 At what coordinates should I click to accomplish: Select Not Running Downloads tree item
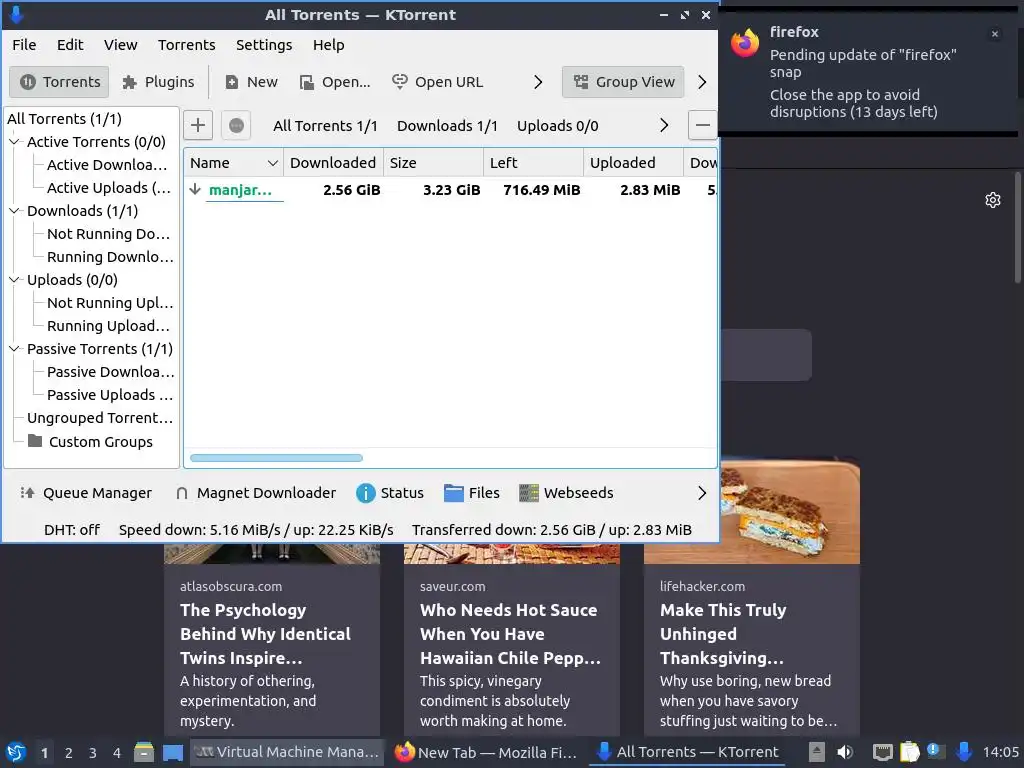tap(108, 234)
